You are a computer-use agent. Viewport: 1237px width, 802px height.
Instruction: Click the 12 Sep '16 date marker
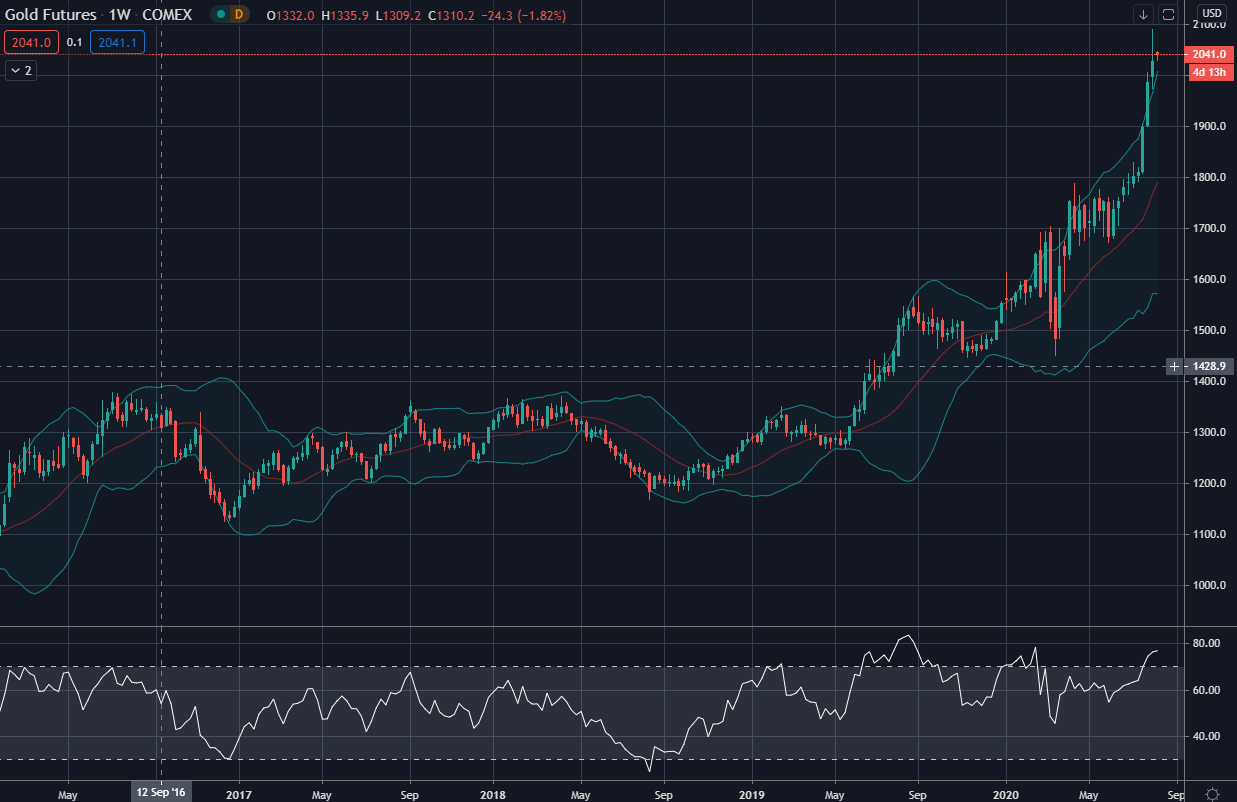pyautogui.click(x=161, y=792)
